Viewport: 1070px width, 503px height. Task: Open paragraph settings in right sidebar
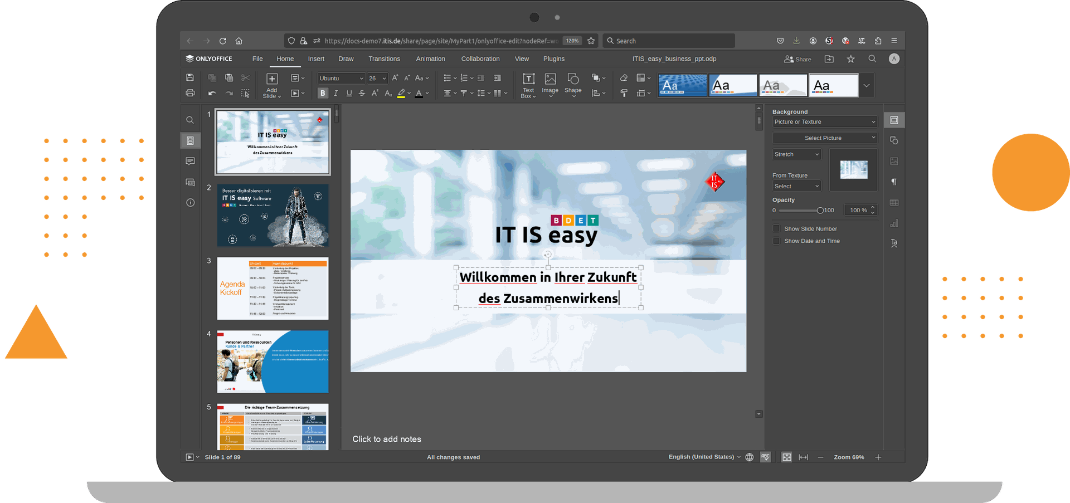[x=894, y=181]
